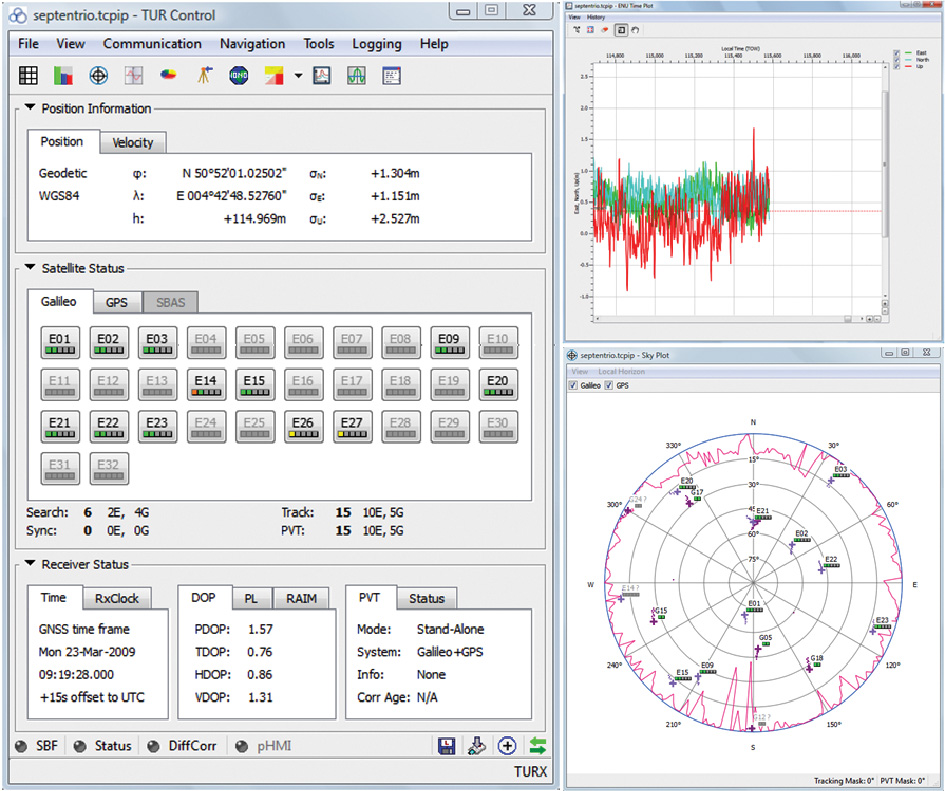Collapse the Satellite Status section
The image size is (945, 791).
[30, 268]
